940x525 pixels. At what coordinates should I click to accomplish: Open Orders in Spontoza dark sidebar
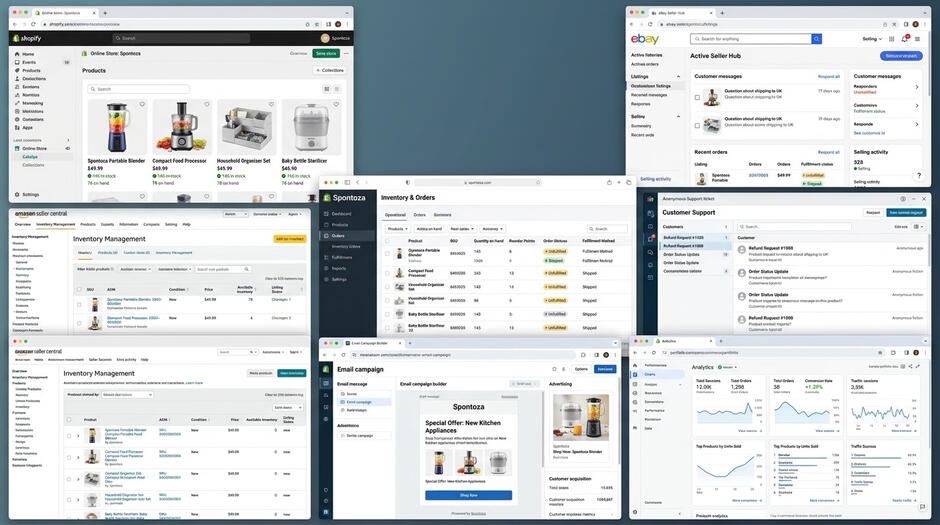click(x=338, y=236)
